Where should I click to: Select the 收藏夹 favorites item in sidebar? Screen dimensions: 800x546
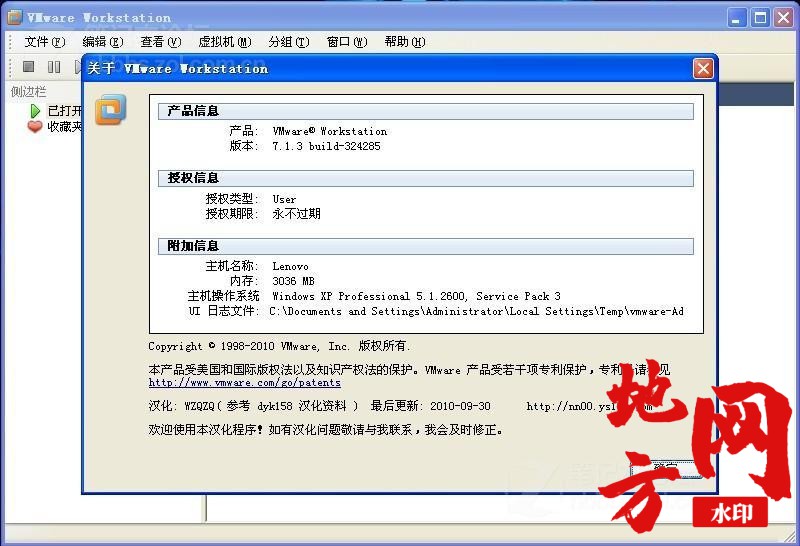coord(55,126)
